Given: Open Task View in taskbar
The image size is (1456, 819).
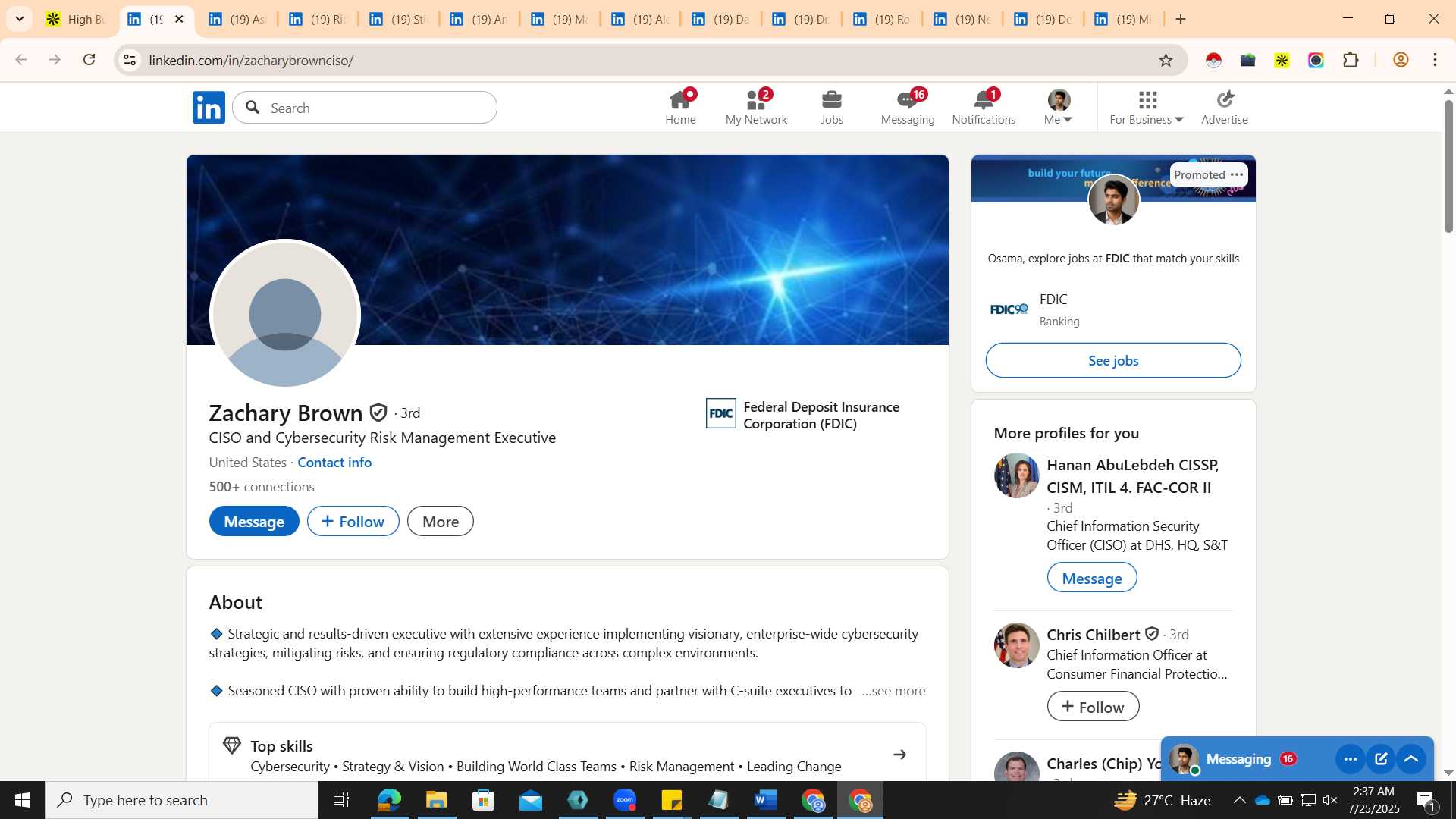Looking at the screenshot, I should pyautogui.click(x=341, y=800).
